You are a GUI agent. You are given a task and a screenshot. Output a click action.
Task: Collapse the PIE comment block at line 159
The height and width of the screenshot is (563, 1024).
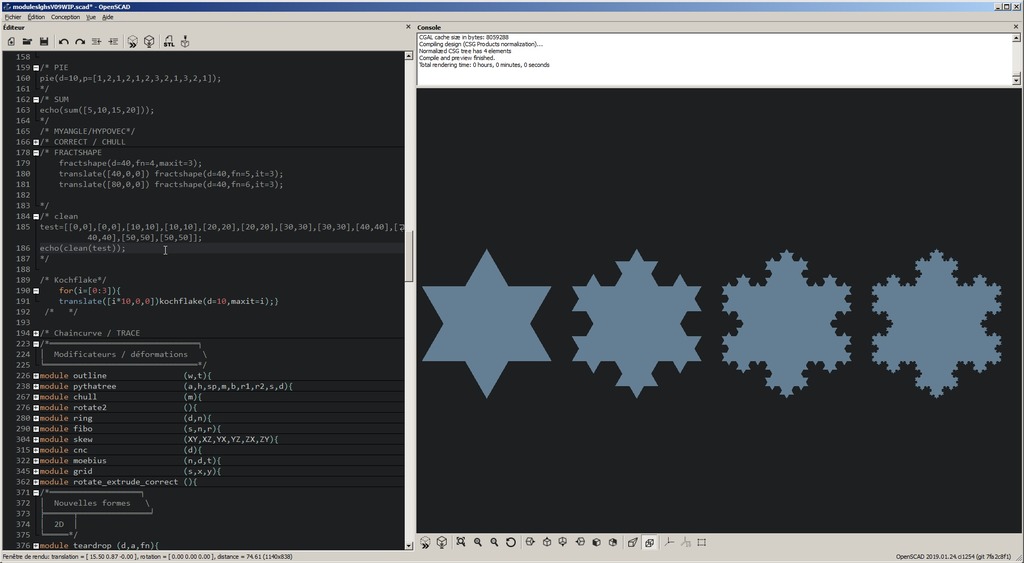(36, 68)
